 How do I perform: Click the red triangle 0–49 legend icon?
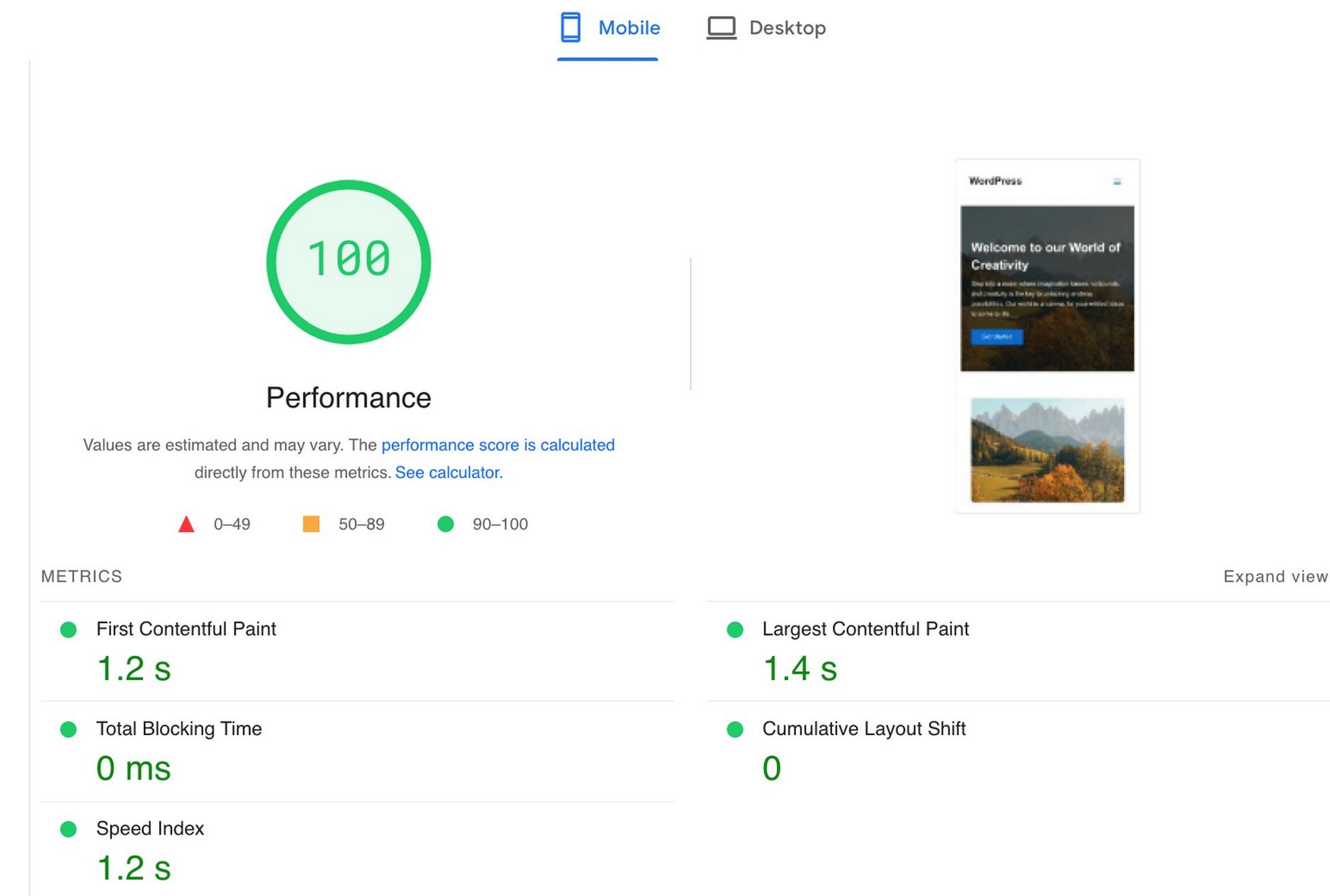pyautogui.click(x=186, y=524)
